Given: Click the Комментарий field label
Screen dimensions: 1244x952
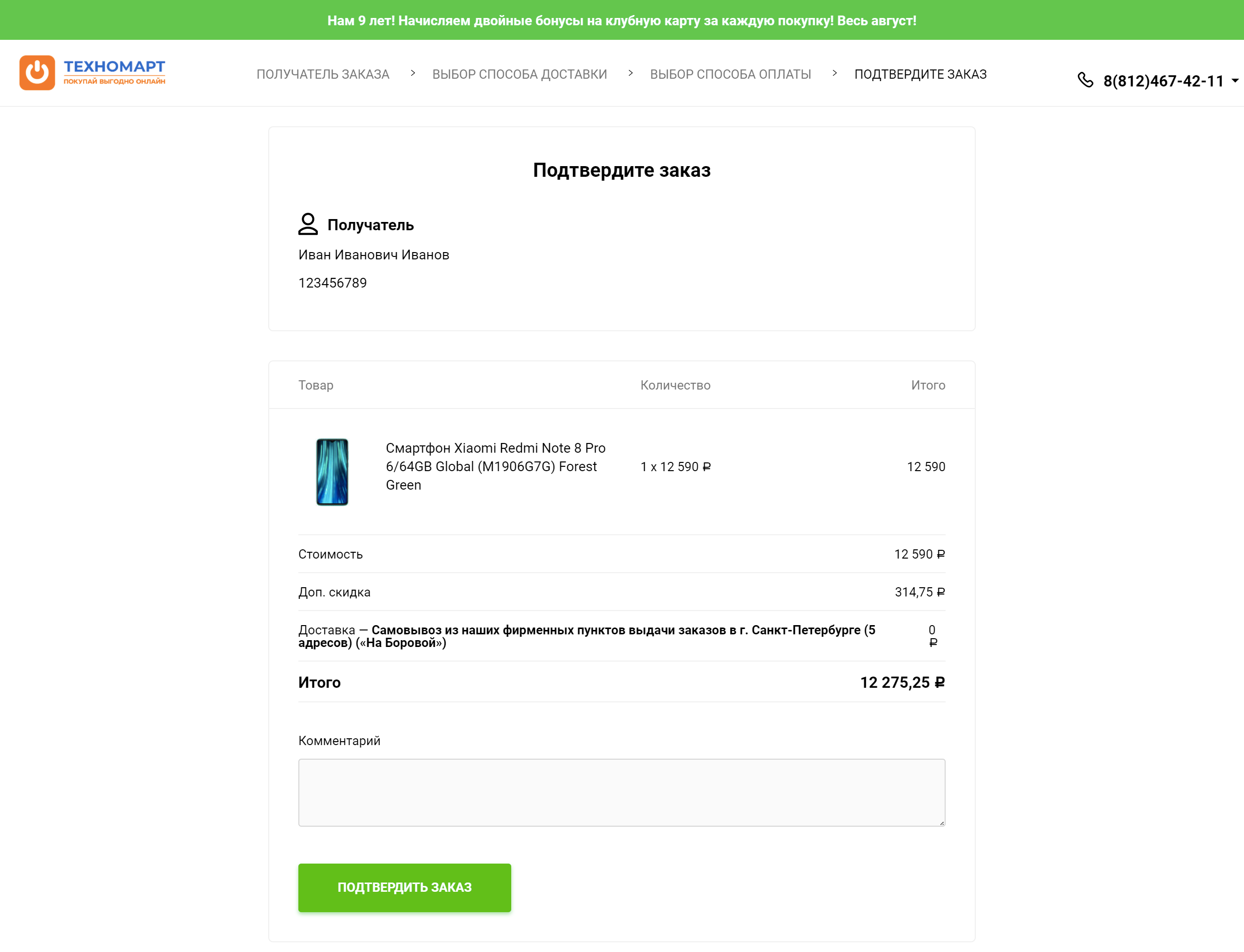Looking at the screenshot, I should click(339, 741).
